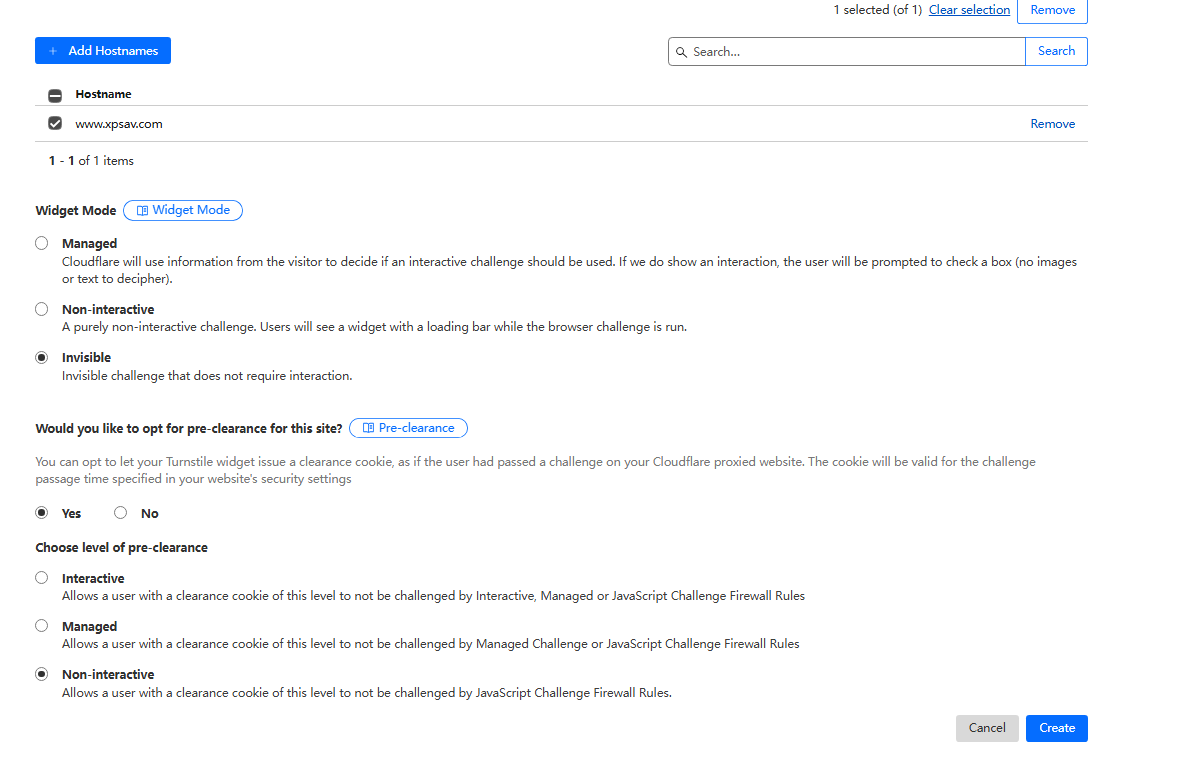The height and width of the screenshot is (777, 1194).
Task: Select the Managed widget mode radio
Action: [41, 243]
